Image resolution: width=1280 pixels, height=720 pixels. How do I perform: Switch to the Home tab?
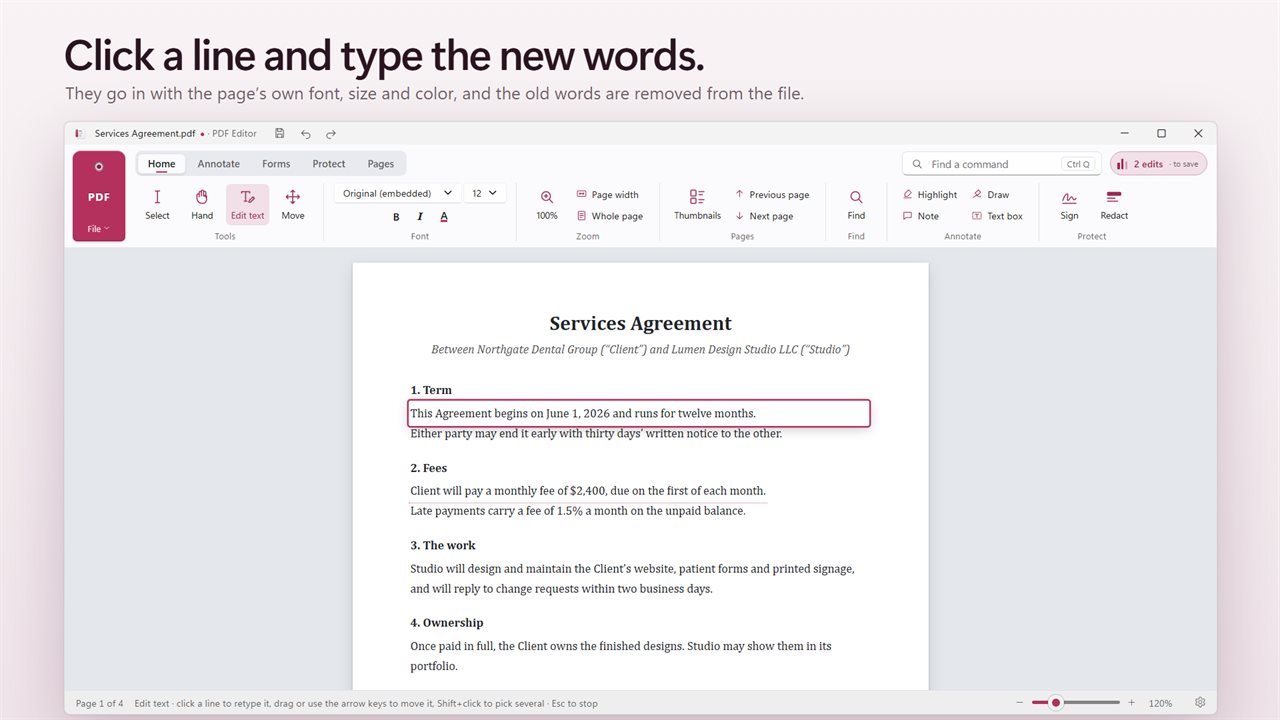[x=161, y=164]
